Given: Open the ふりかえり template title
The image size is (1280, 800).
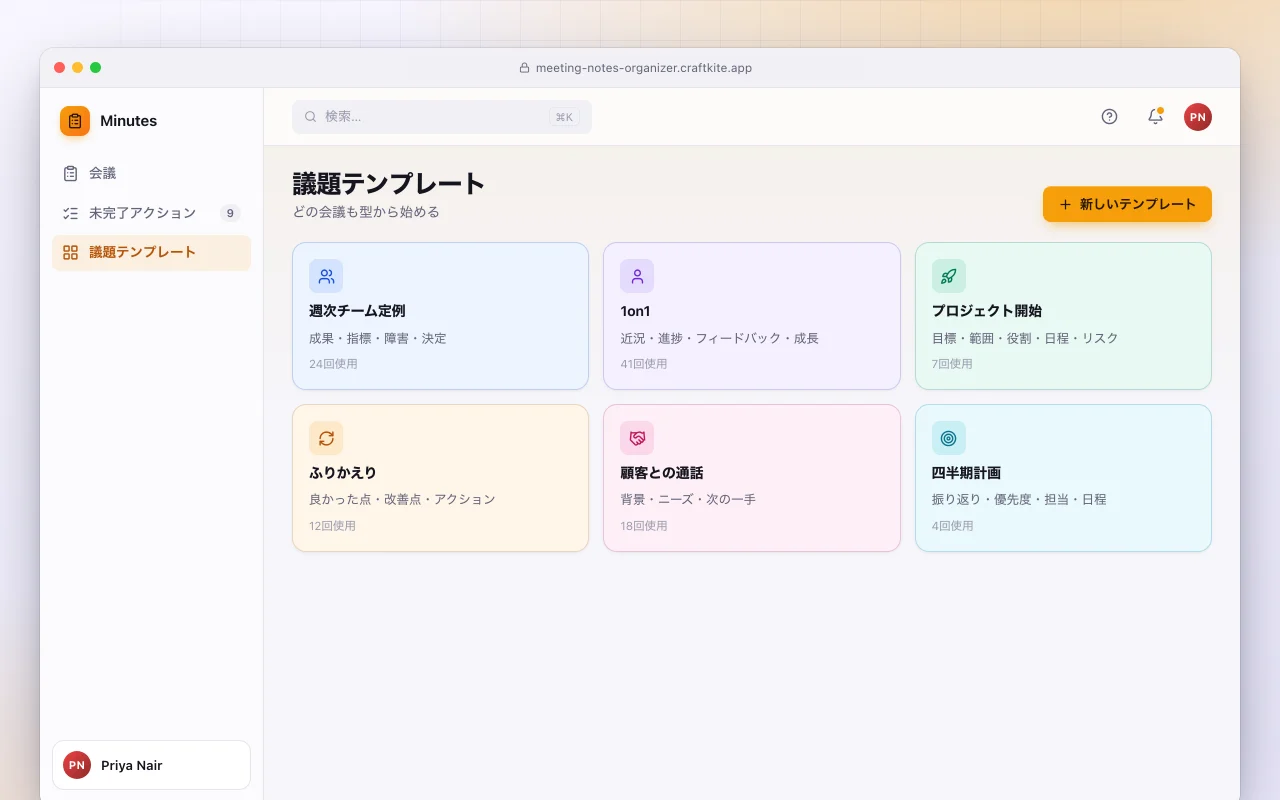Looking at the screenshot, I should pos(343,473).
